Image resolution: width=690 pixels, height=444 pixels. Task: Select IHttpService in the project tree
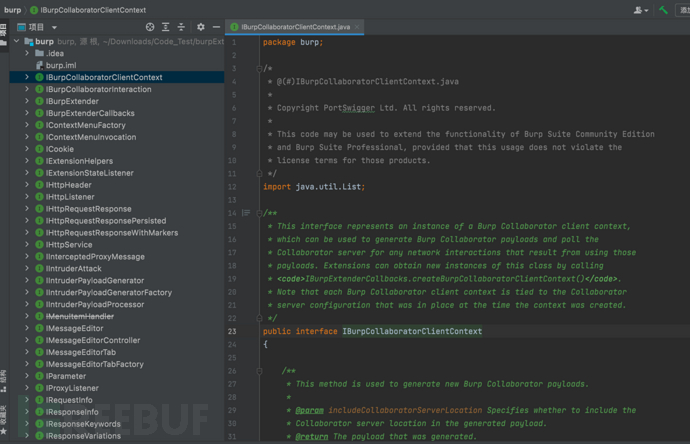tap(69, 245)
